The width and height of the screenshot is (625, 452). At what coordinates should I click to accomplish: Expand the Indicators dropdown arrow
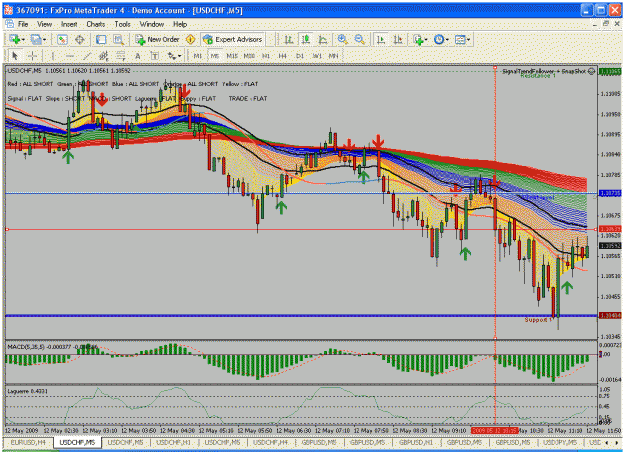(x=426, y=39)
